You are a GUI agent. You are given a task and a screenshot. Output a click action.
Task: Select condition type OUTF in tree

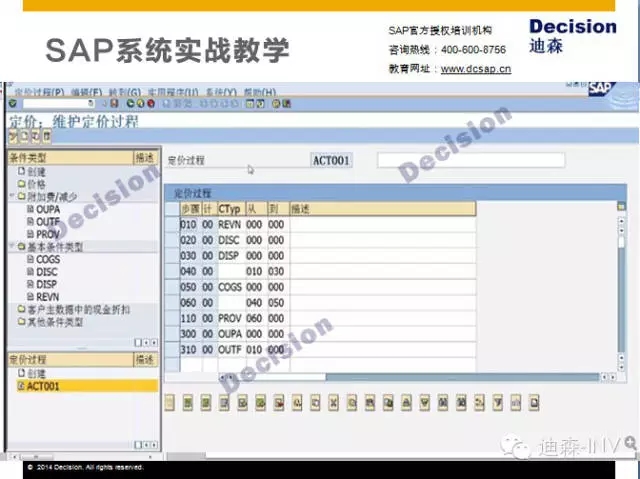[x=44, y=222]
